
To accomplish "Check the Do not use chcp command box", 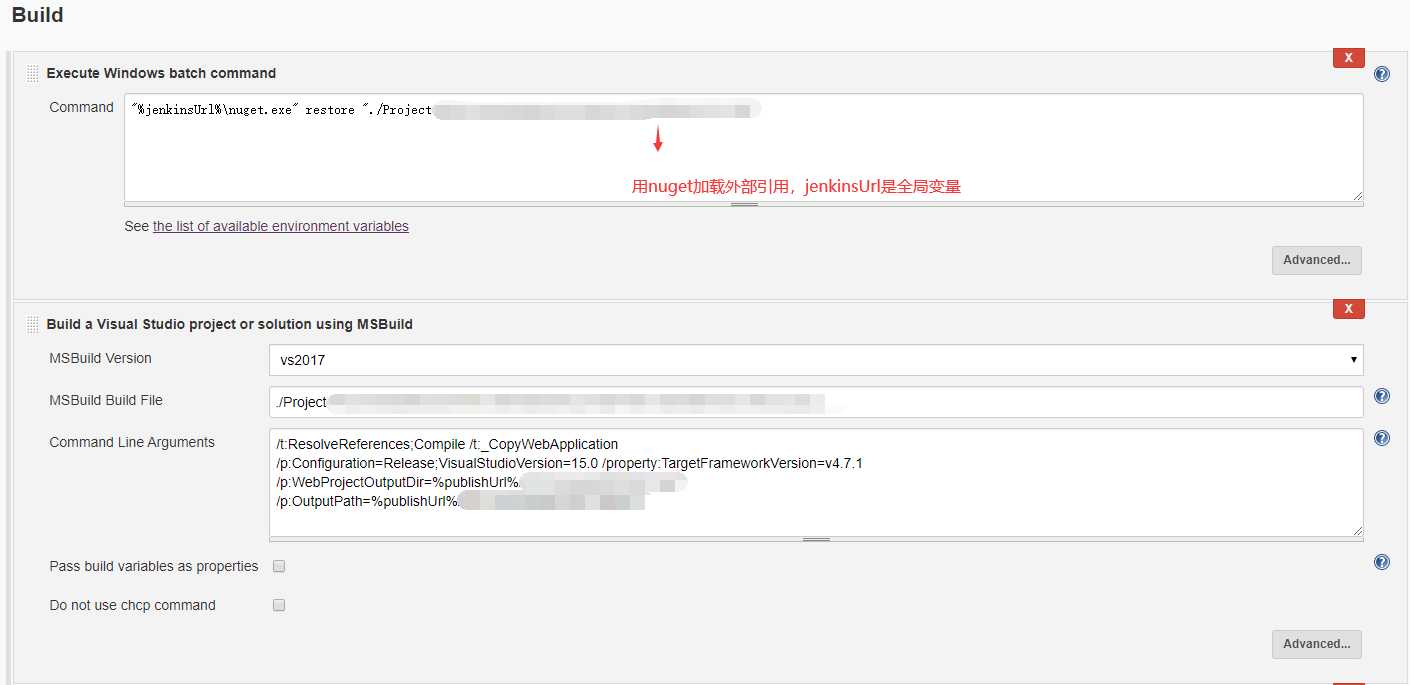I will [279, 605].
